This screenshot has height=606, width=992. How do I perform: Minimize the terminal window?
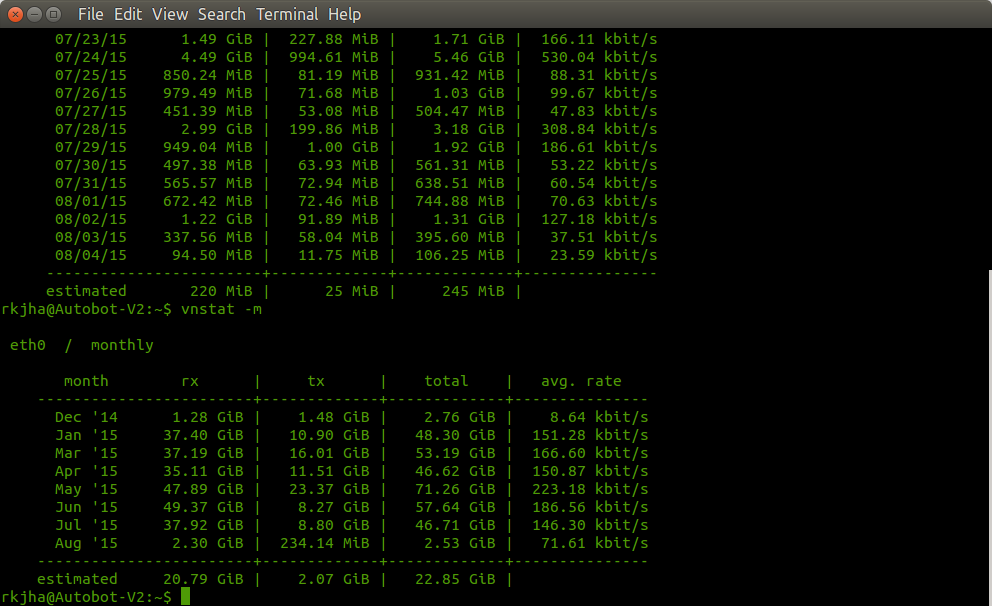point(35,14)
